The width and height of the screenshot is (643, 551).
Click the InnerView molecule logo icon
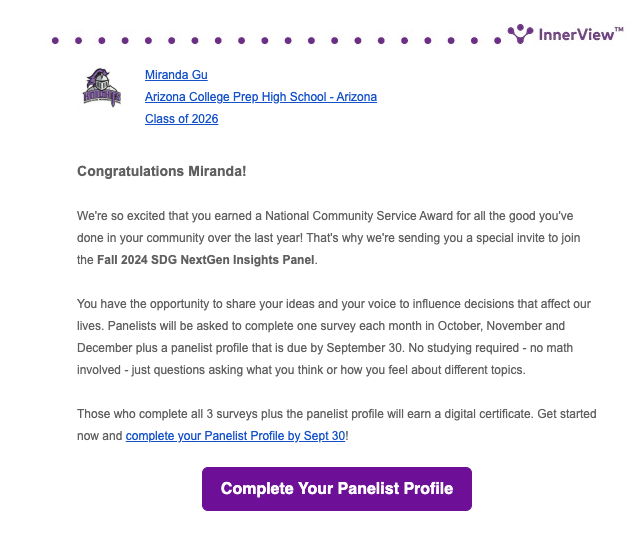coord(521,34)
